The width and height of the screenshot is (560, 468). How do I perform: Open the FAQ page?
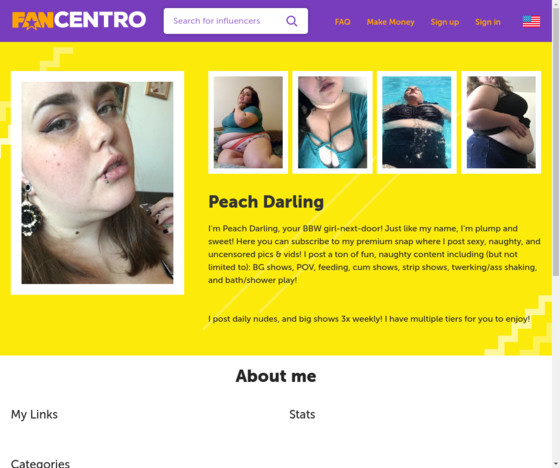click(x=342, y=22)
